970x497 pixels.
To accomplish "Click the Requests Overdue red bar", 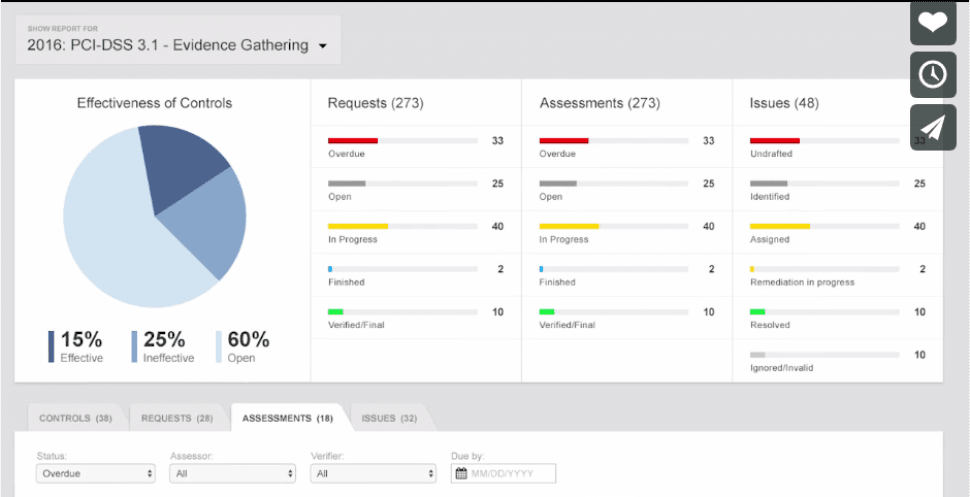I will click(x=353, y=140).
